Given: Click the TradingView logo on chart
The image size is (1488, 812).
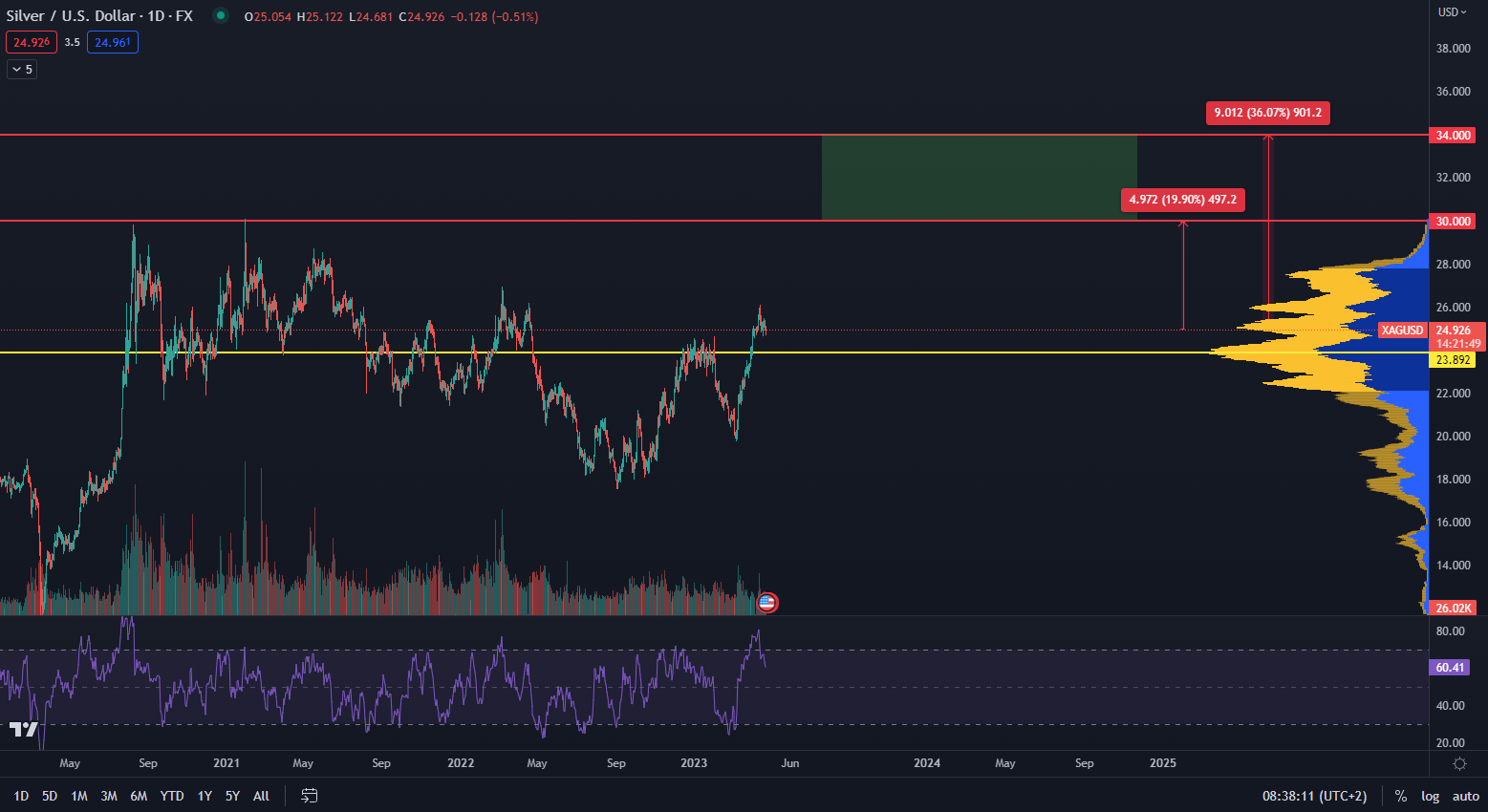Looking at the screenshot, I should 24,730.
